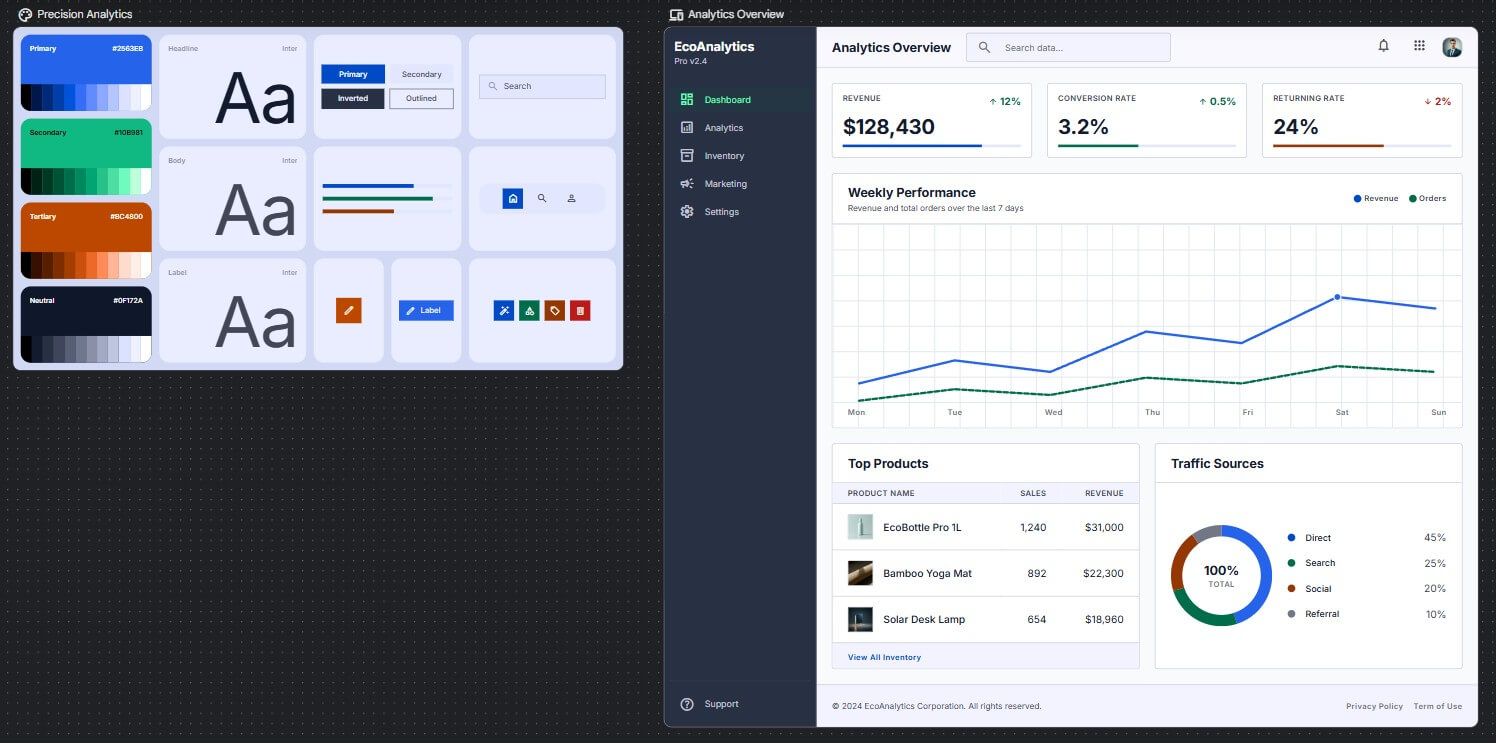This screenshot has height=743, width=1496.
Task: Select Marketing menu item label
Action: tap(726, 184)
